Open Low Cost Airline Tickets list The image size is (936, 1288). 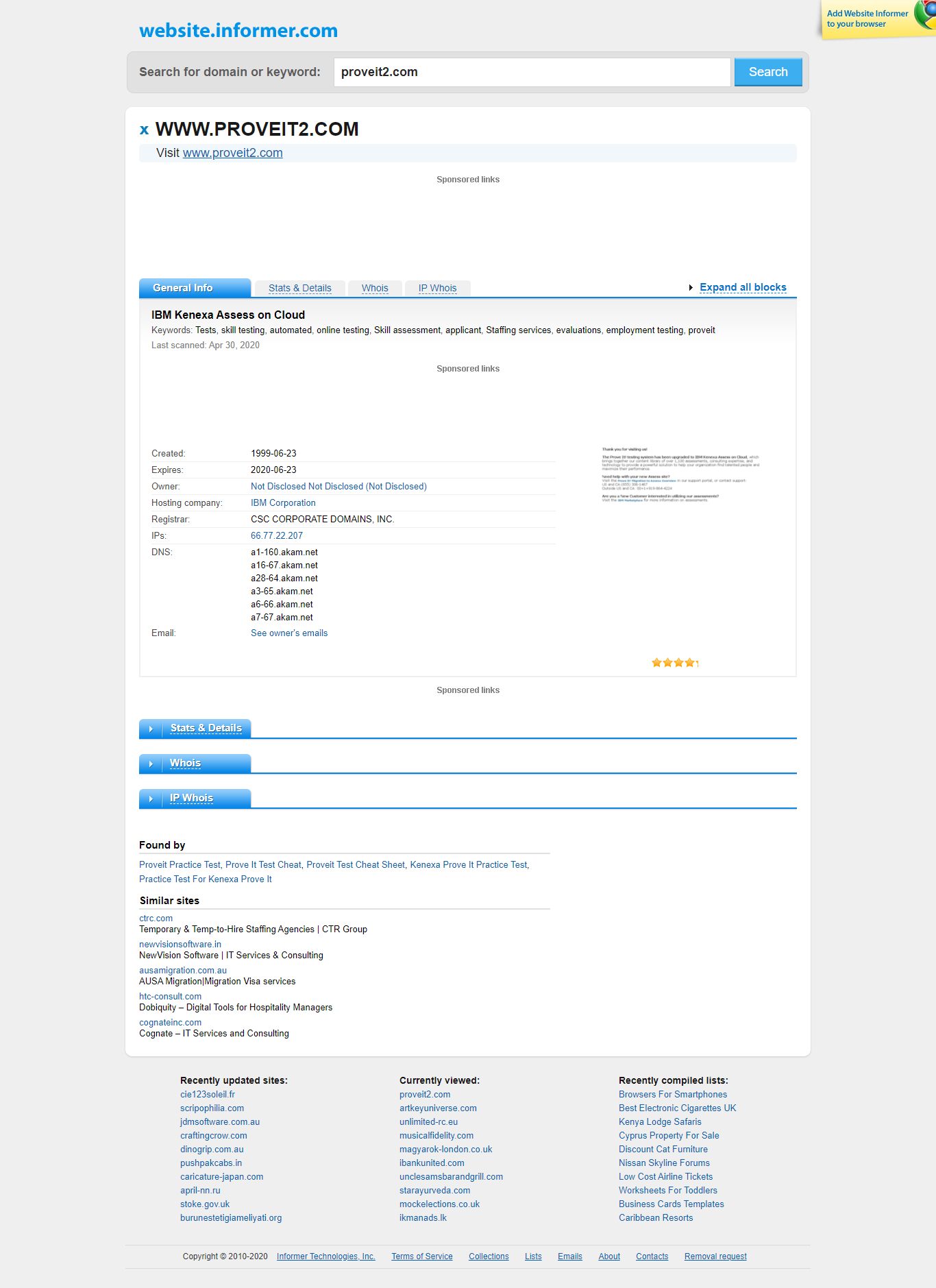tap(665, 1177)
